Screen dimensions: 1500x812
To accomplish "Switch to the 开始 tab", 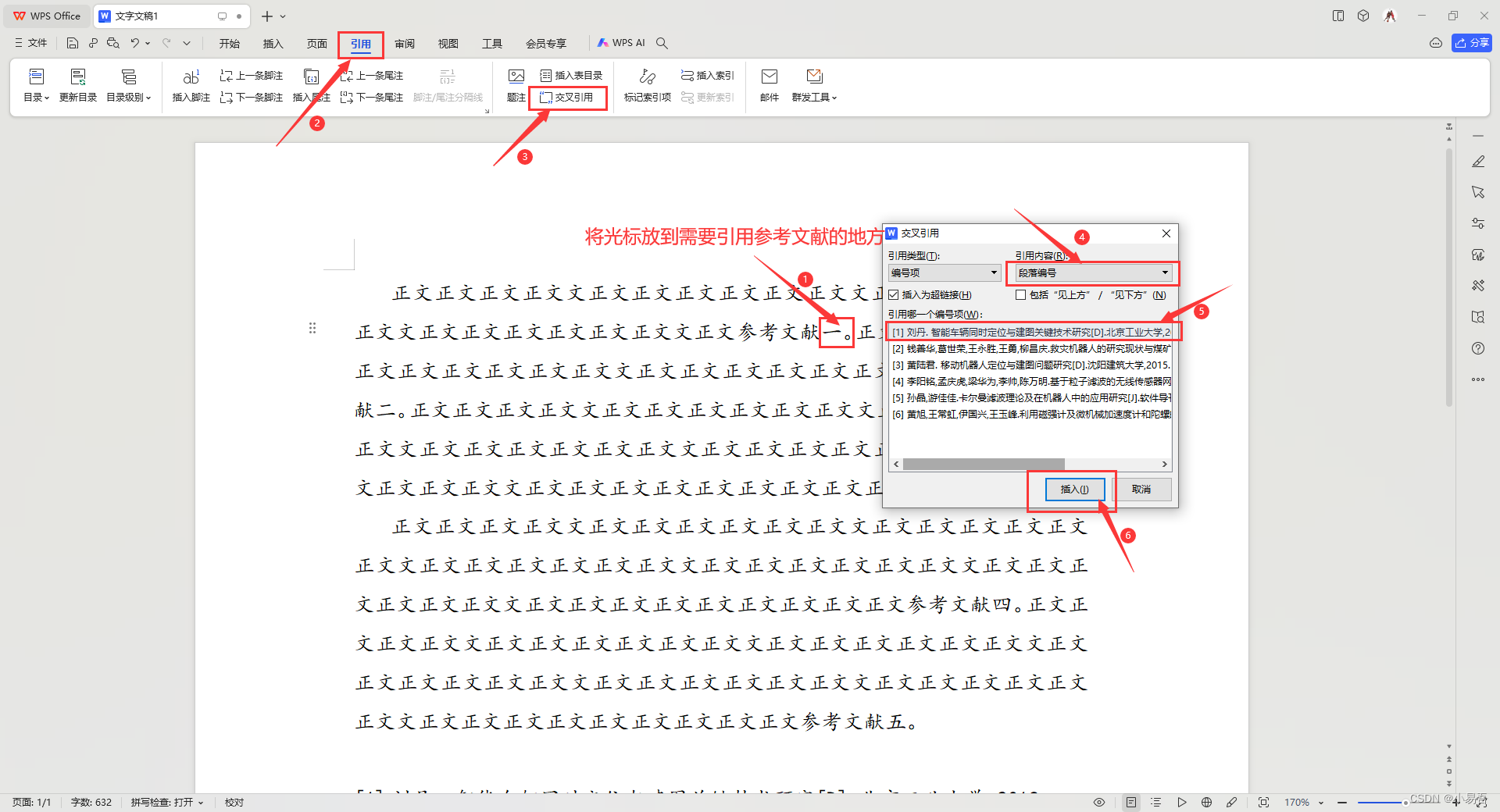I will point(230,44).
